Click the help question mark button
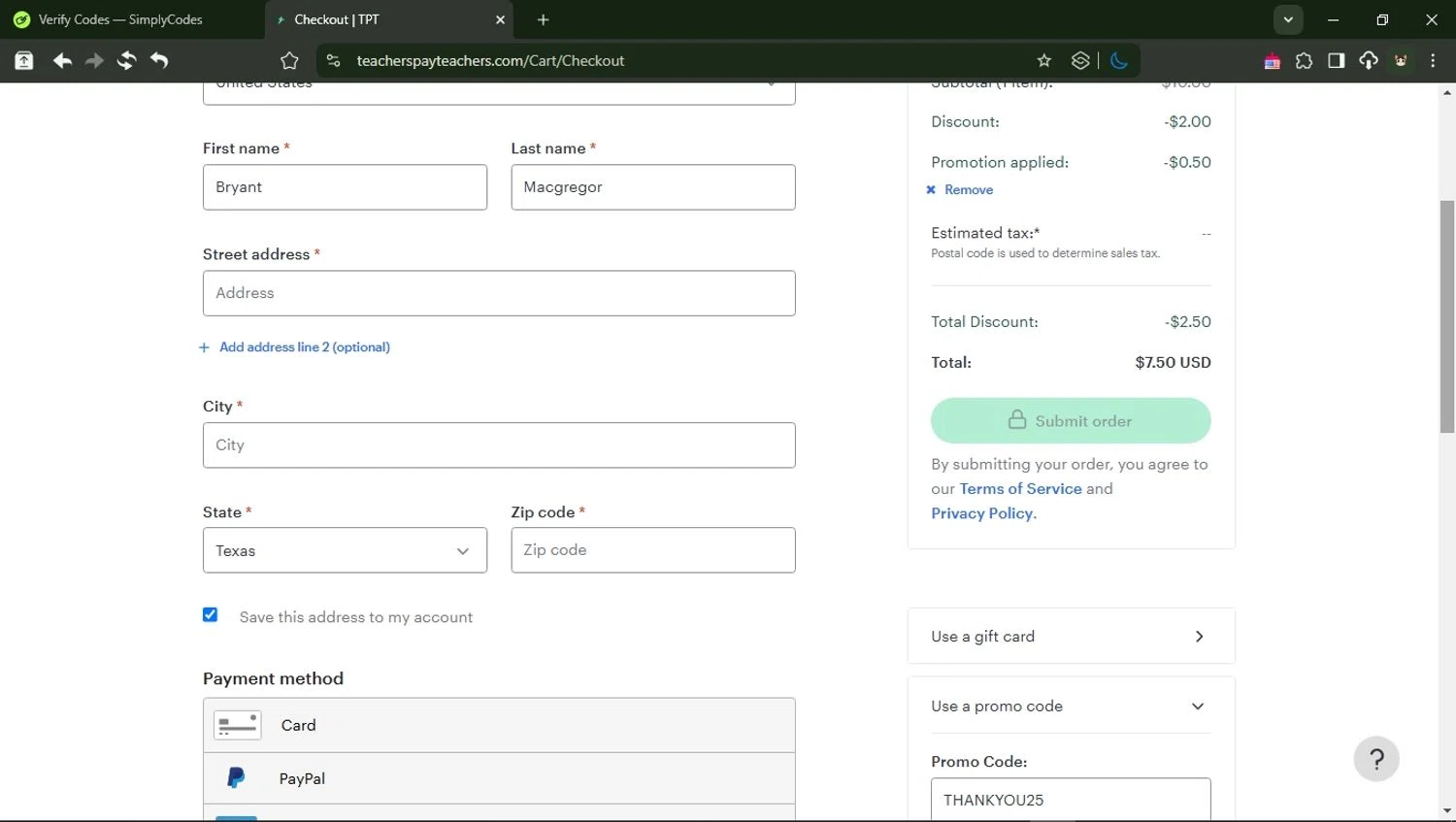This screenshot has width=1456, height=822. tap(1375, 759)
